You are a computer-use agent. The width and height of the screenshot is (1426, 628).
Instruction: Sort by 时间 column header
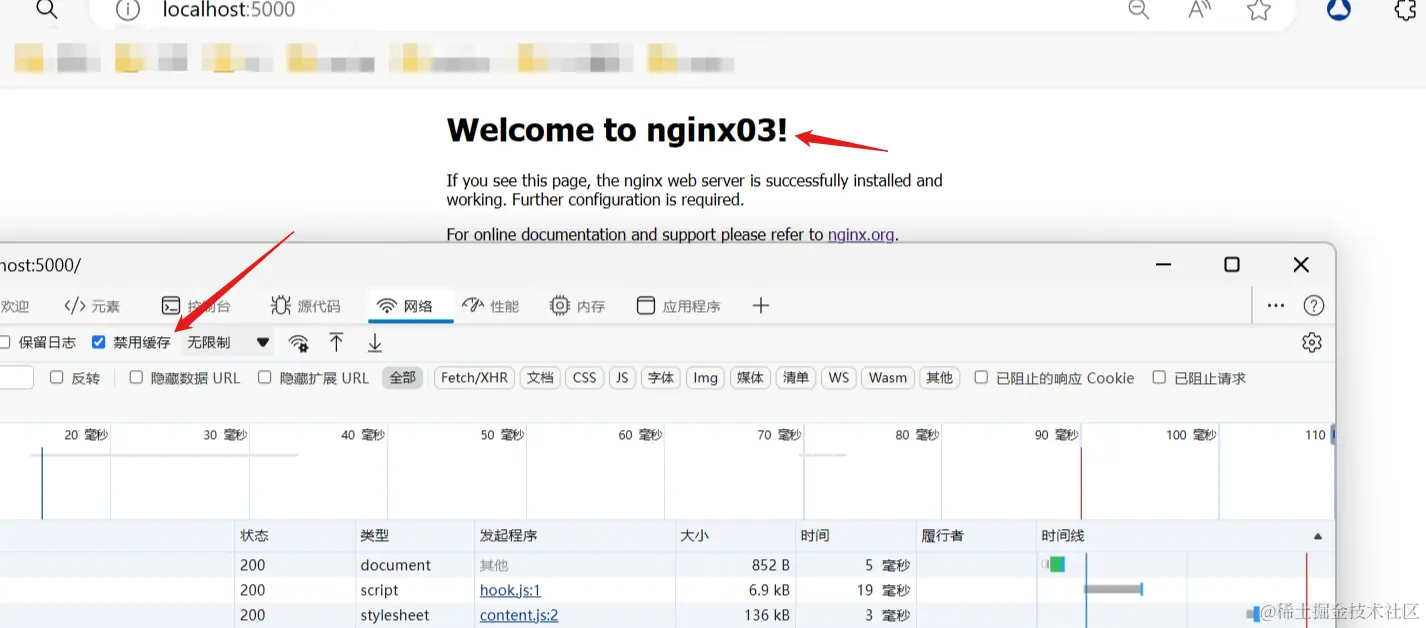point(856,535)
